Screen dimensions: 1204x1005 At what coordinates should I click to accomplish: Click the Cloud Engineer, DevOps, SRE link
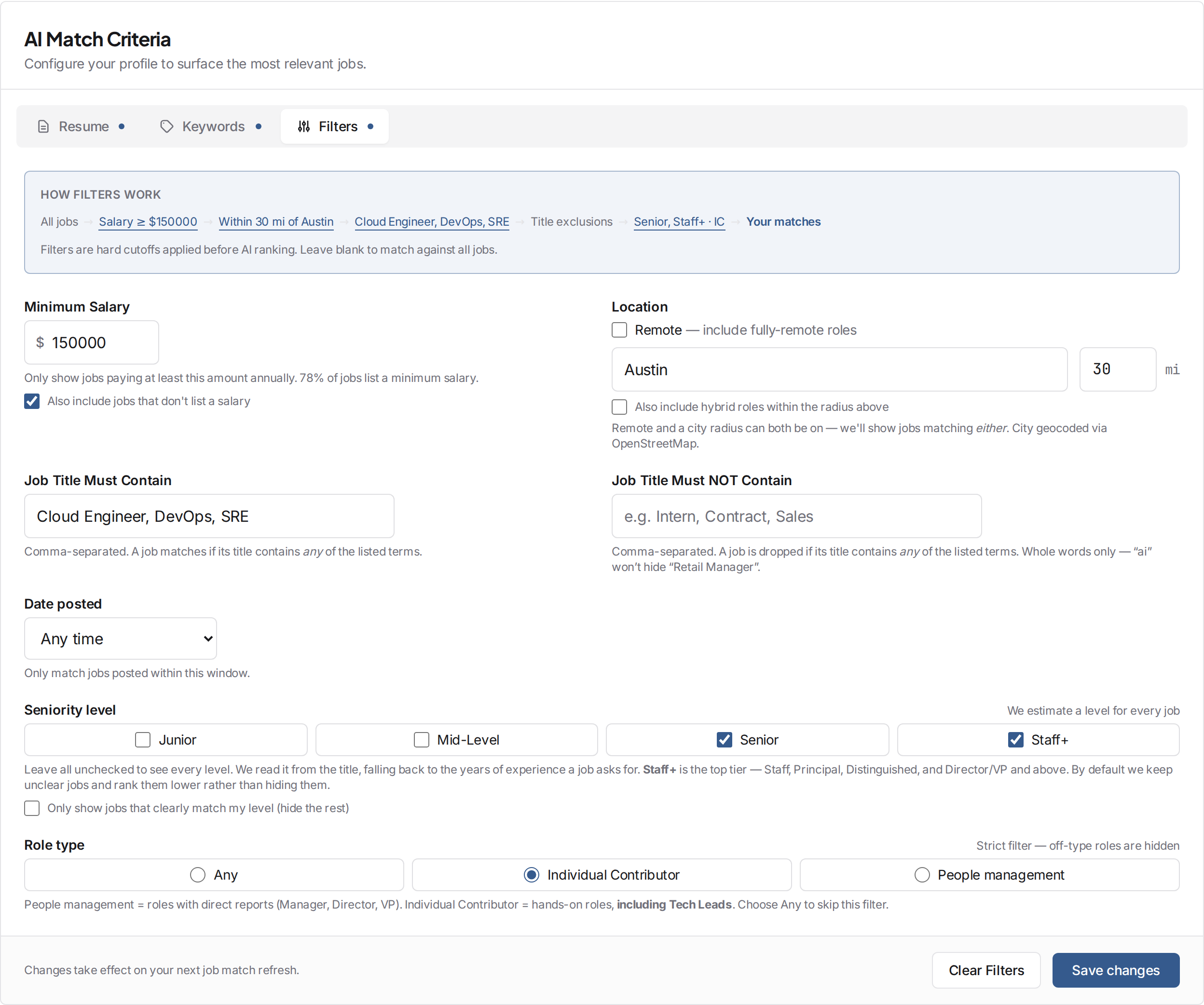(432, 222)
